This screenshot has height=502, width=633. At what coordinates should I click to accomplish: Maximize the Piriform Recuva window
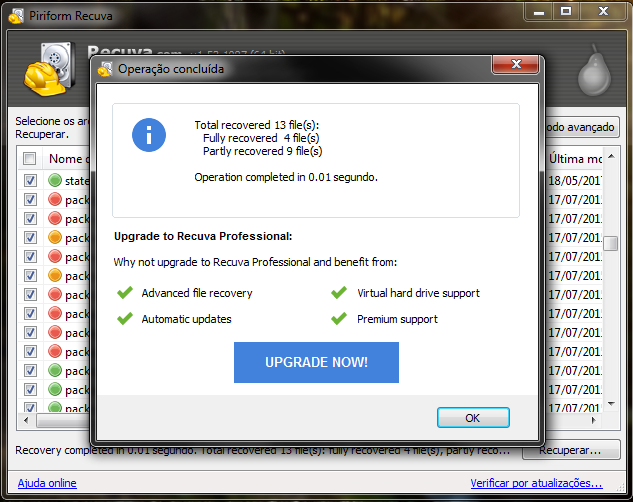click(566, 12)
